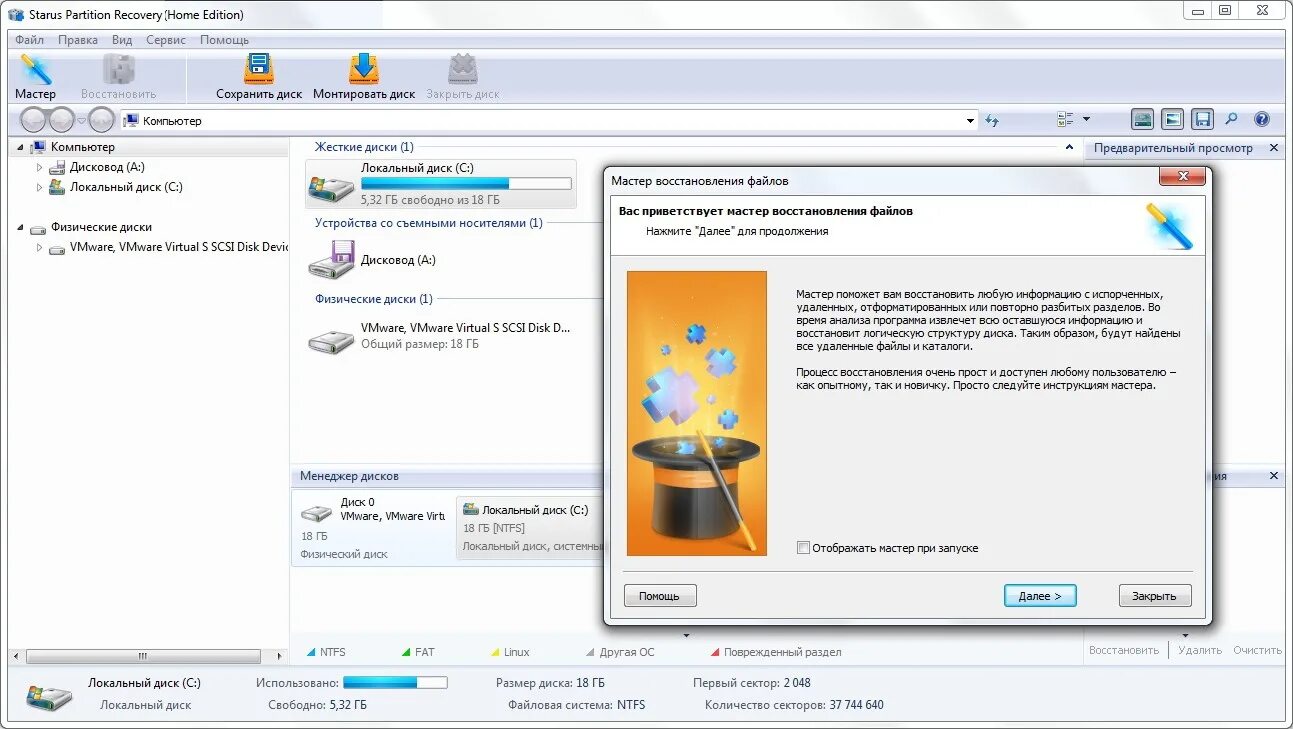1293x729 pixels.
Task: Click the floppy disk save view icon
Action: pyautogui.click(x=1203, y=120)
